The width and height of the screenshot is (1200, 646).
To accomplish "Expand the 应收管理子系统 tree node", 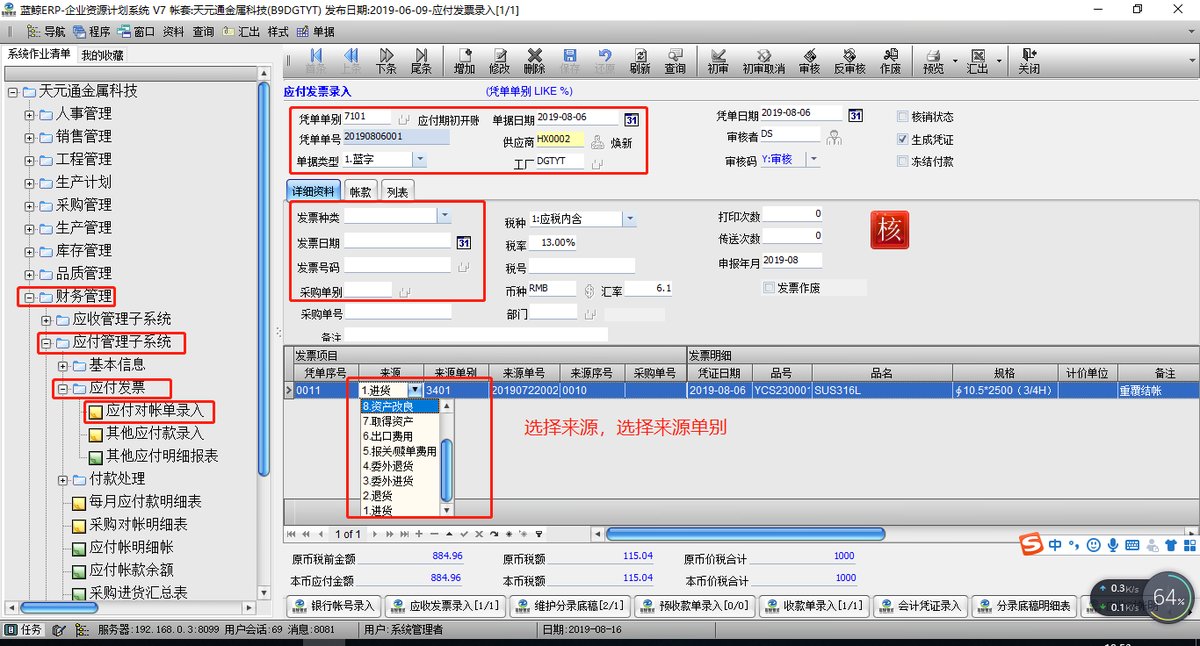I will click(46, 320).
